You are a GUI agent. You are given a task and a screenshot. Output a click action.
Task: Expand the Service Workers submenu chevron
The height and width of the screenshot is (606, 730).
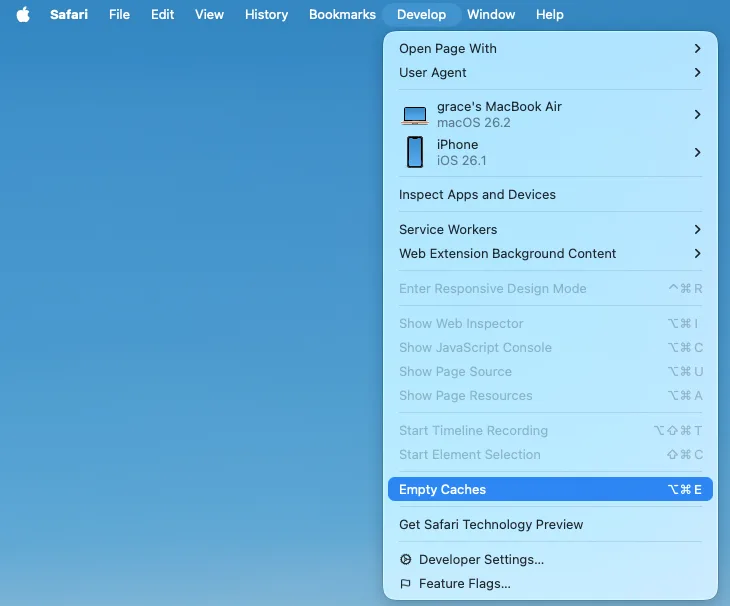tap(697, 229)
